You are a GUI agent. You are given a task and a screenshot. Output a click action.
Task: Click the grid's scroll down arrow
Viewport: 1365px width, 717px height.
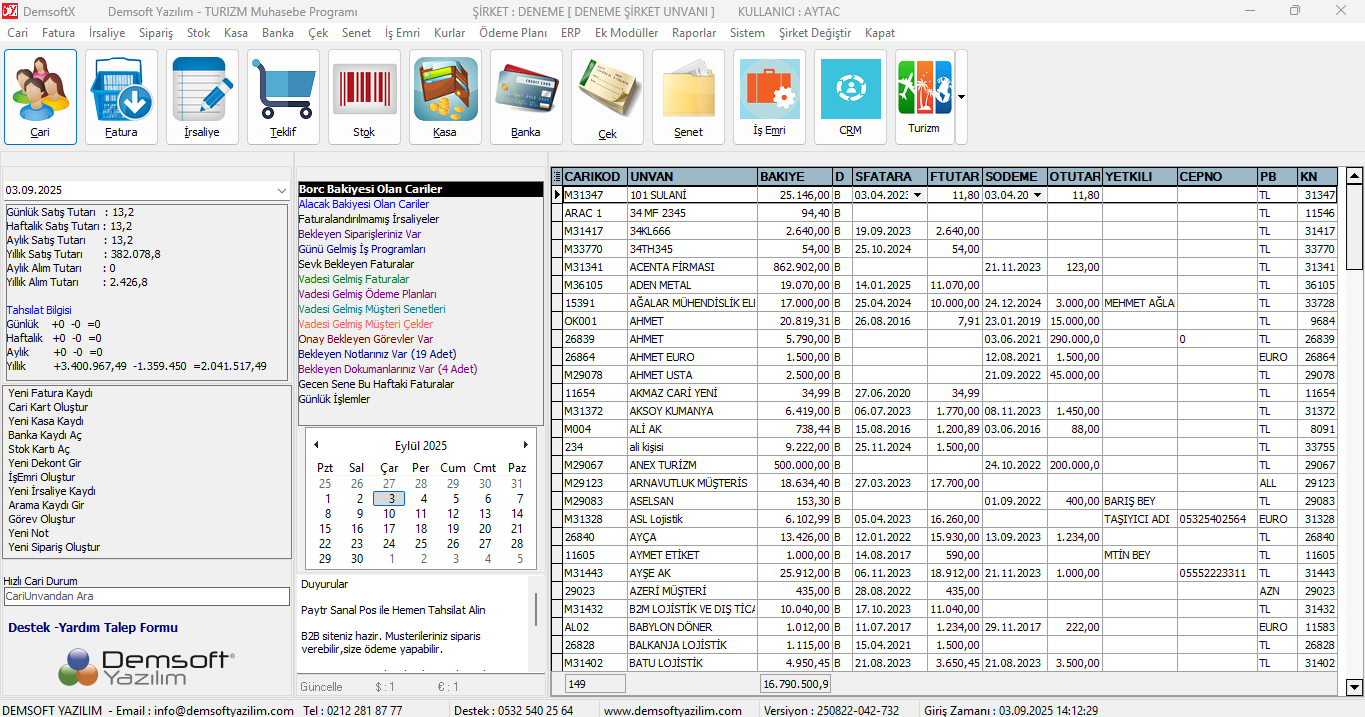coord(1354,687)
